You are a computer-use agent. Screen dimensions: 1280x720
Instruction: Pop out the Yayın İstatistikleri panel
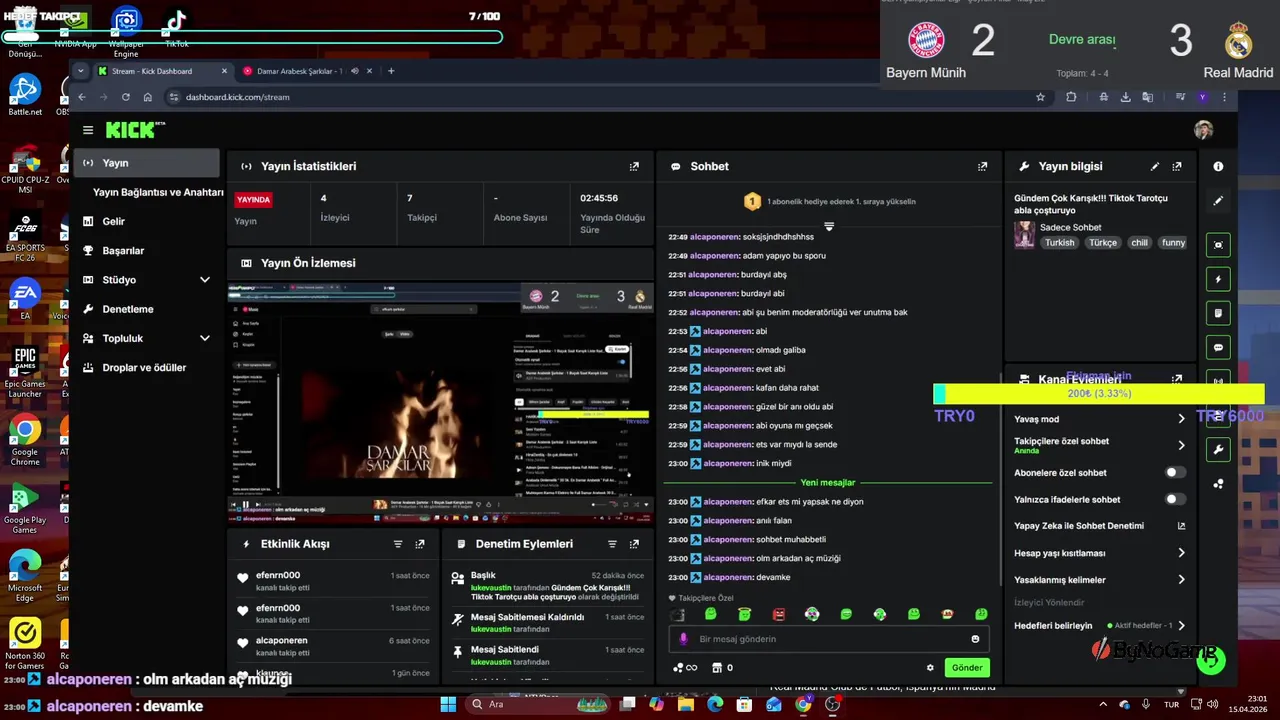click(634, 167)
